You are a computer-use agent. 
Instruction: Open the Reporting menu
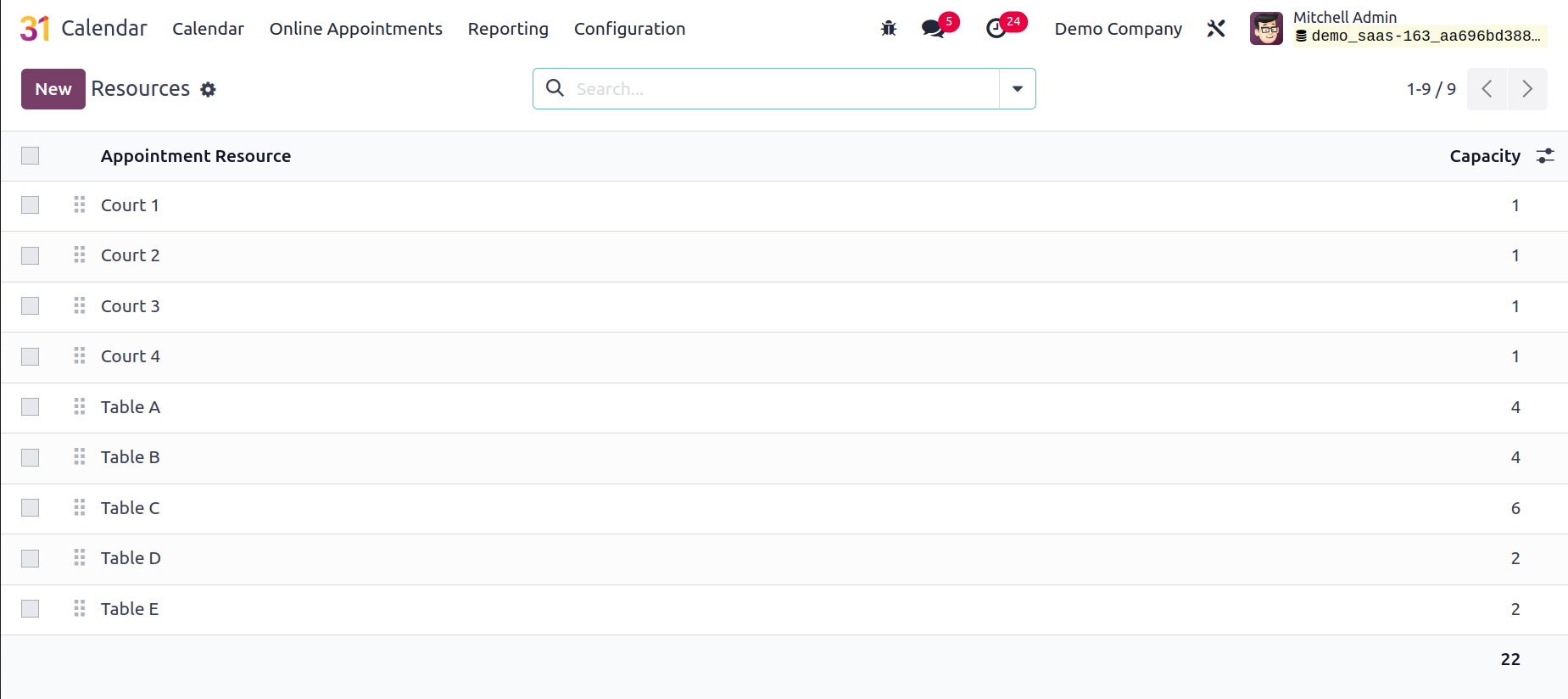pos(508,29)
